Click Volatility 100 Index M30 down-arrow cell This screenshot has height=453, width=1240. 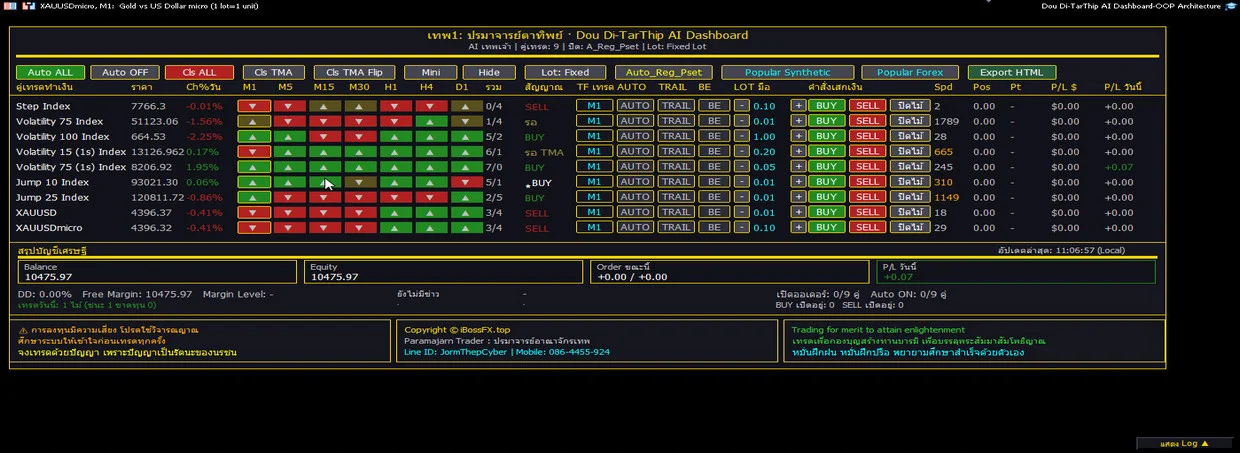point(360,136)
